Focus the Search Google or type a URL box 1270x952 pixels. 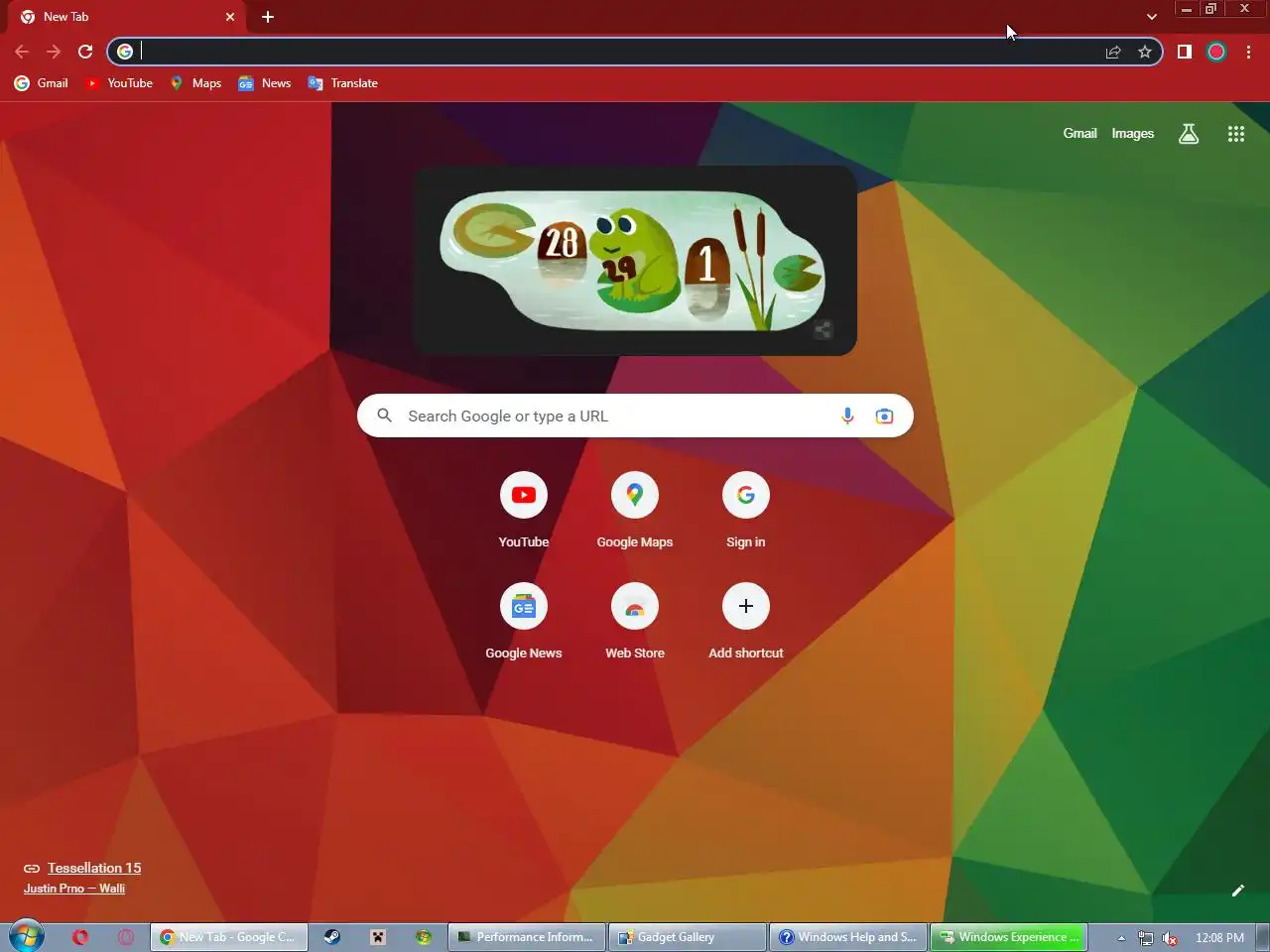click(x=635, y=416)
